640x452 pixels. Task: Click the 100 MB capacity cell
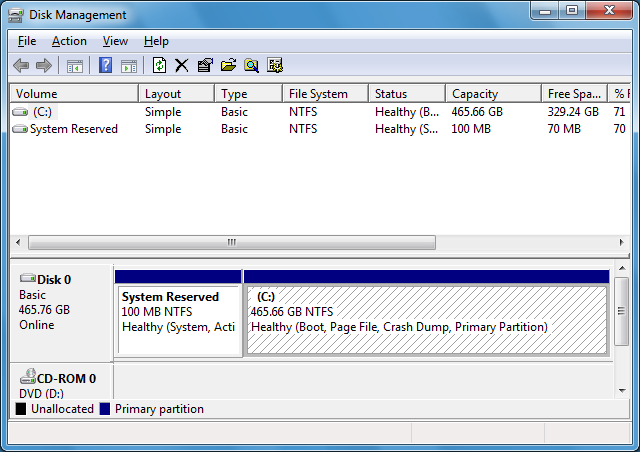pos(471,129)
